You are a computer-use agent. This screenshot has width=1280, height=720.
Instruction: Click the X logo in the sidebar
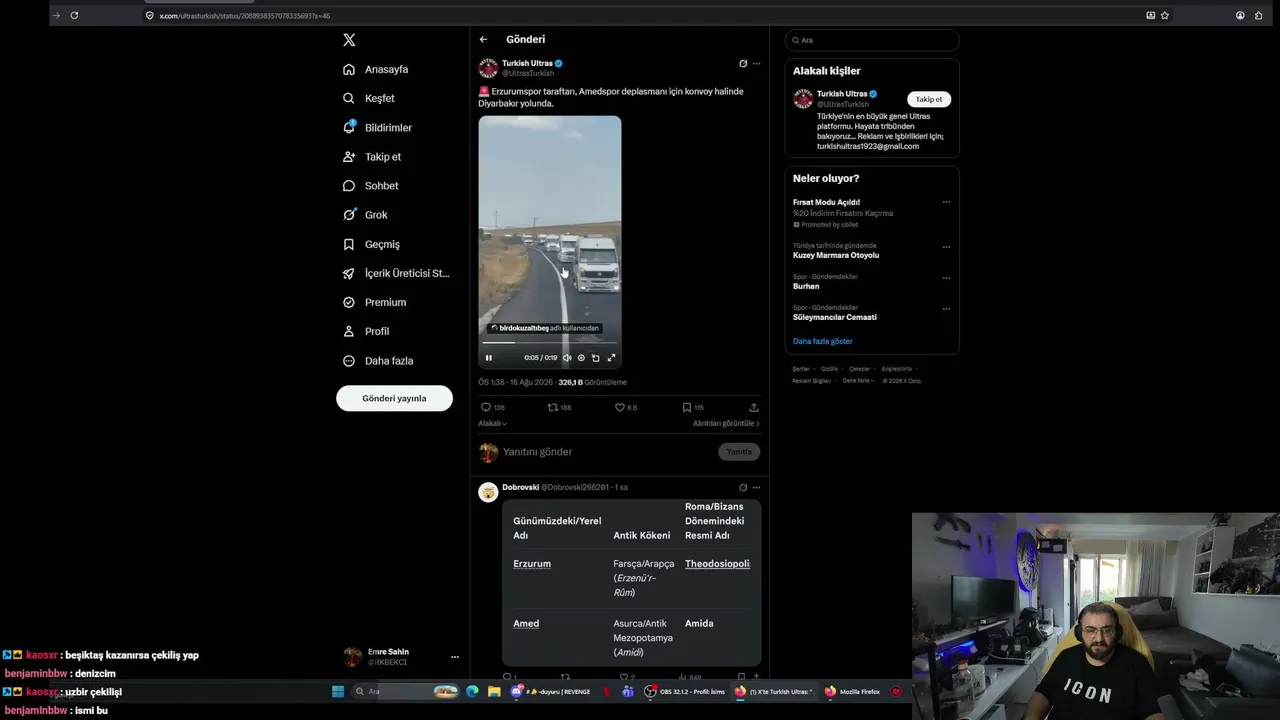pyautogui.click(x=349, y=40)
